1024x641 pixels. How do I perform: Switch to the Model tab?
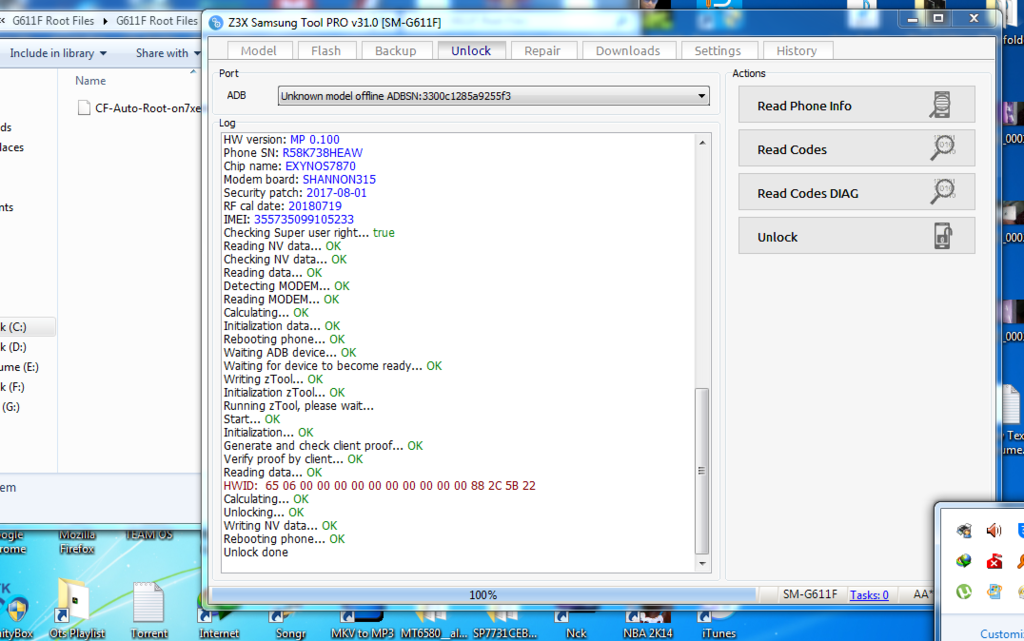click(x=259, y=50)
